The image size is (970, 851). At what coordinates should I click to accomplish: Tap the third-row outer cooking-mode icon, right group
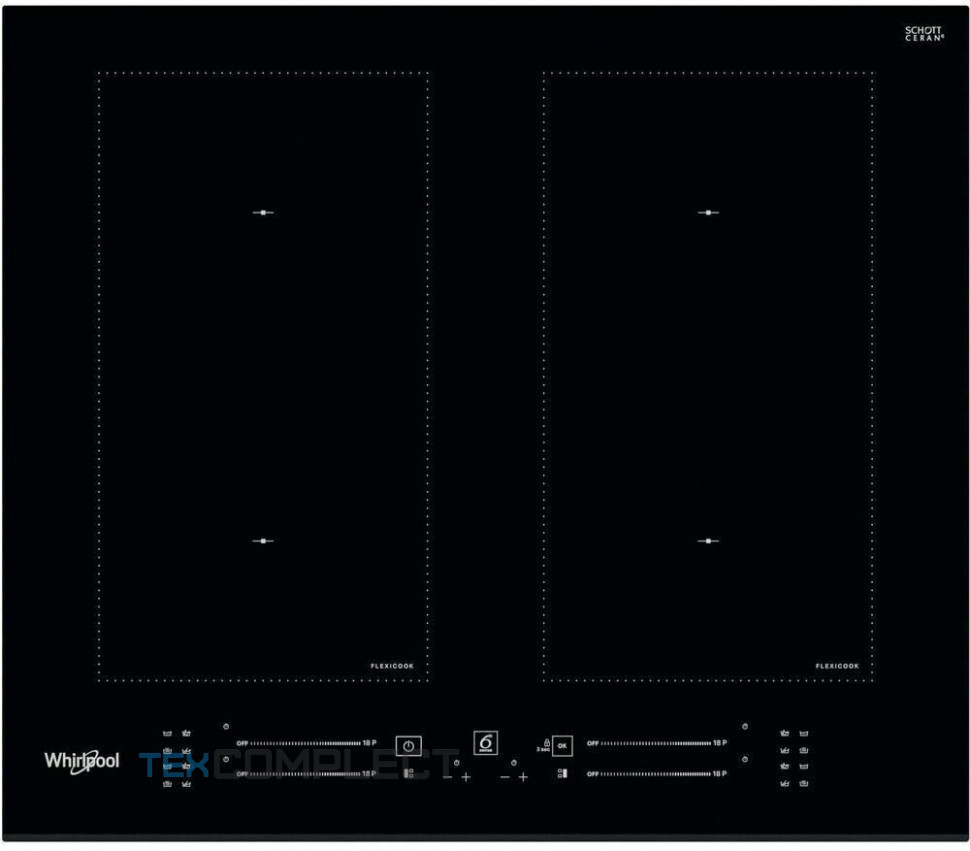(x=804, y=767)
